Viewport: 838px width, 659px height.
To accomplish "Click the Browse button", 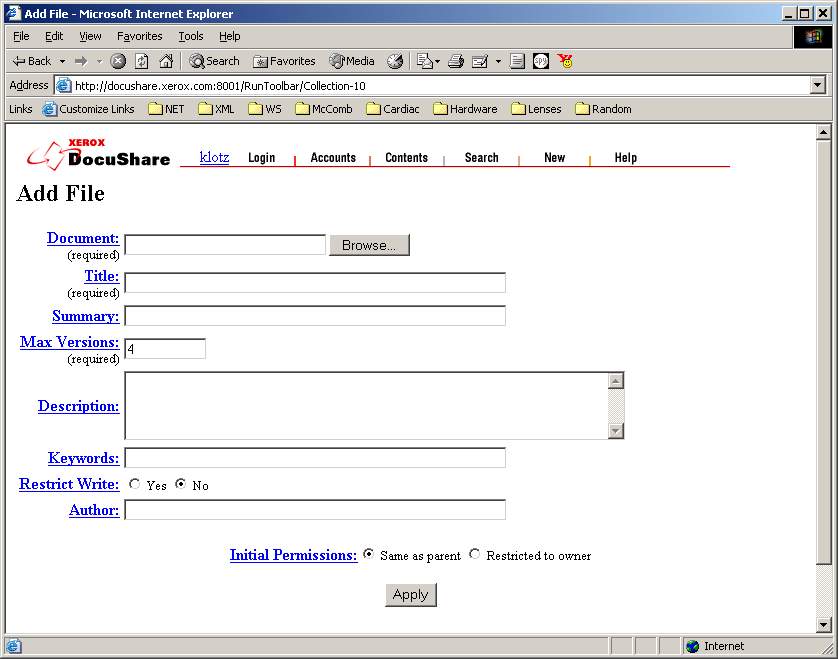I will [369, 245].
